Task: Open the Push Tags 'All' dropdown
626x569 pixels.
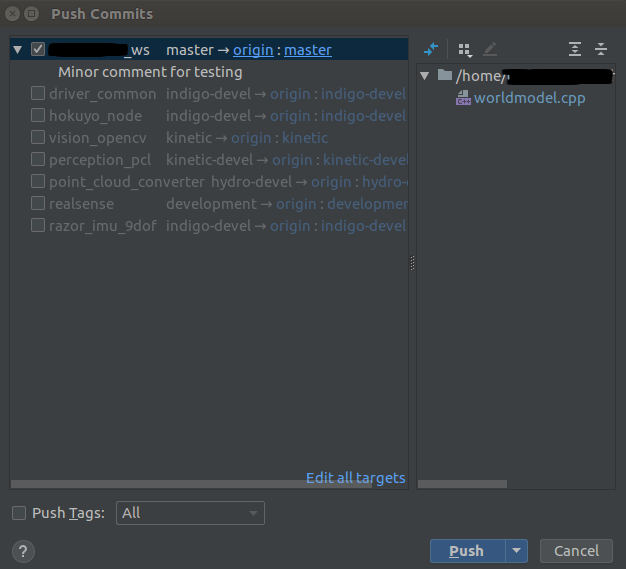Action: 190,513
